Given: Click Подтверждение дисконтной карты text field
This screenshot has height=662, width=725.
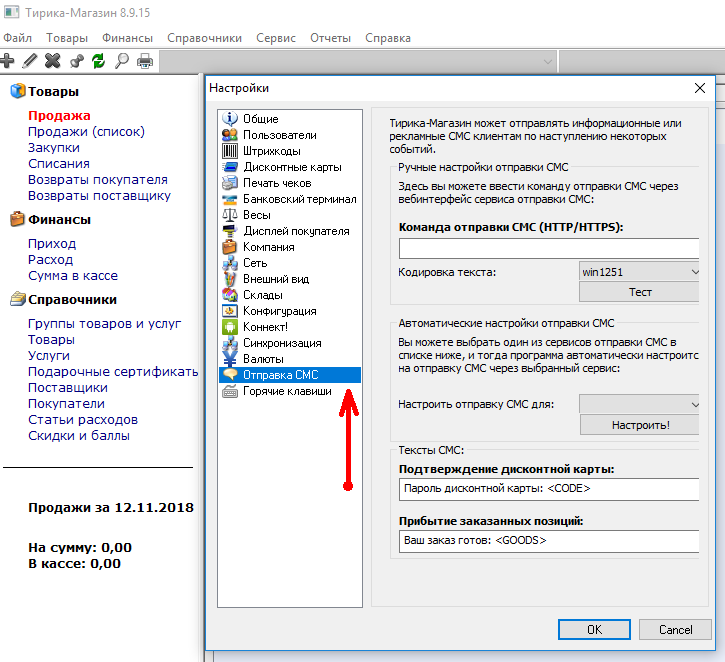Looking at the screenshot, I should click(549, 489).
